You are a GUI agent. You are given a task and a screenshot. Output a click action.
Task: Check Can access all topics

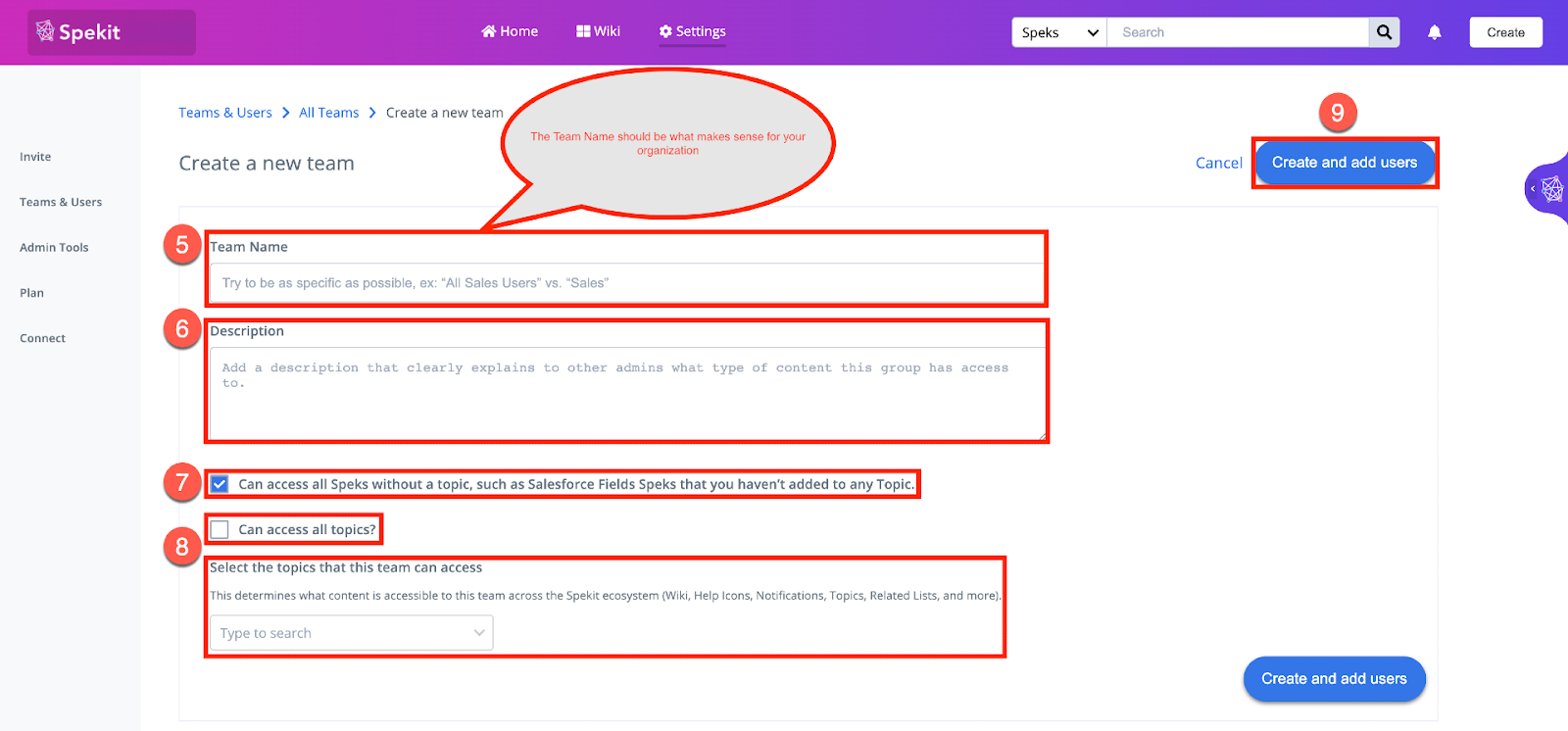coord(220,529)
